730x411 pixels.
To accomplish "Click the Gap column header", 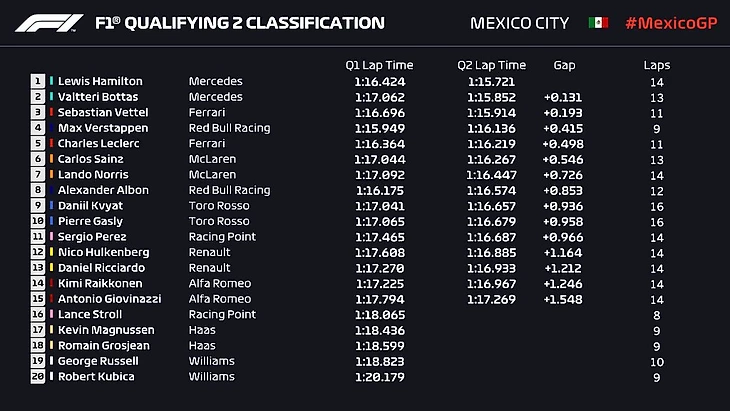I will (564, 65).
